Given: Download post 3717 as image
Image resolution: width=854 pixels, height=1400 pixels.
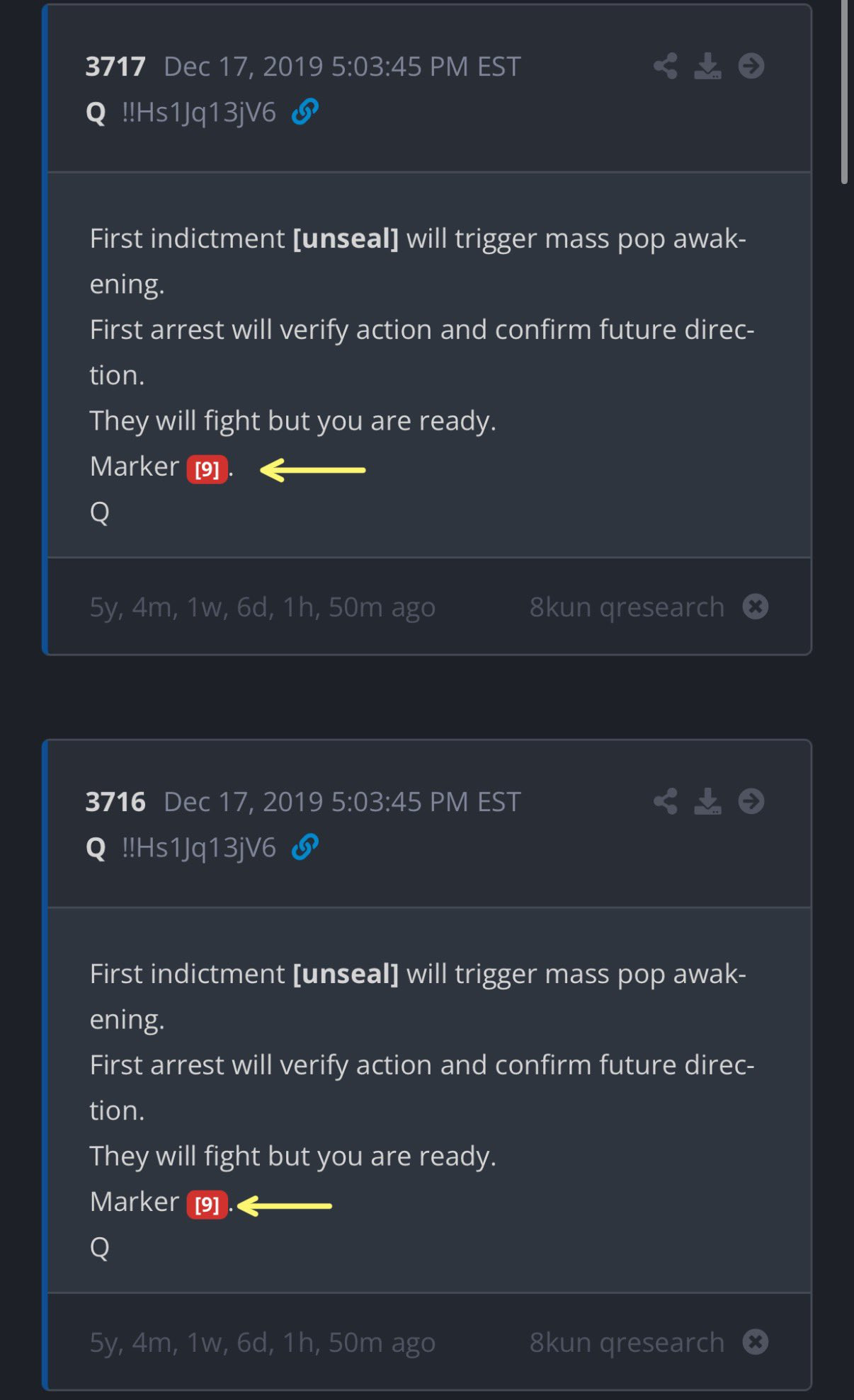Looking at the screenshot, I should (707, 67).
